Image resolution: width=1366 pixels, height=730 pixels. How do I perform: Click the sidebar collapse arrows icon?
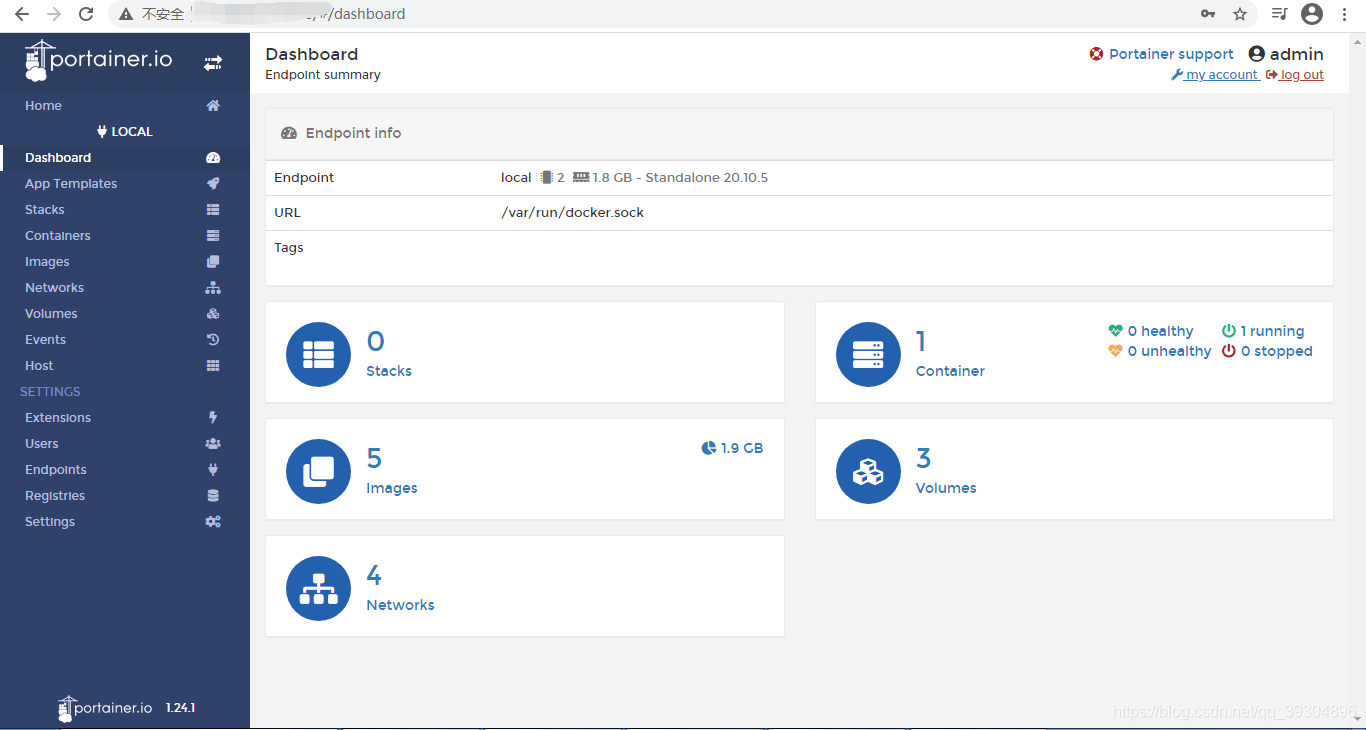point(213,63)
